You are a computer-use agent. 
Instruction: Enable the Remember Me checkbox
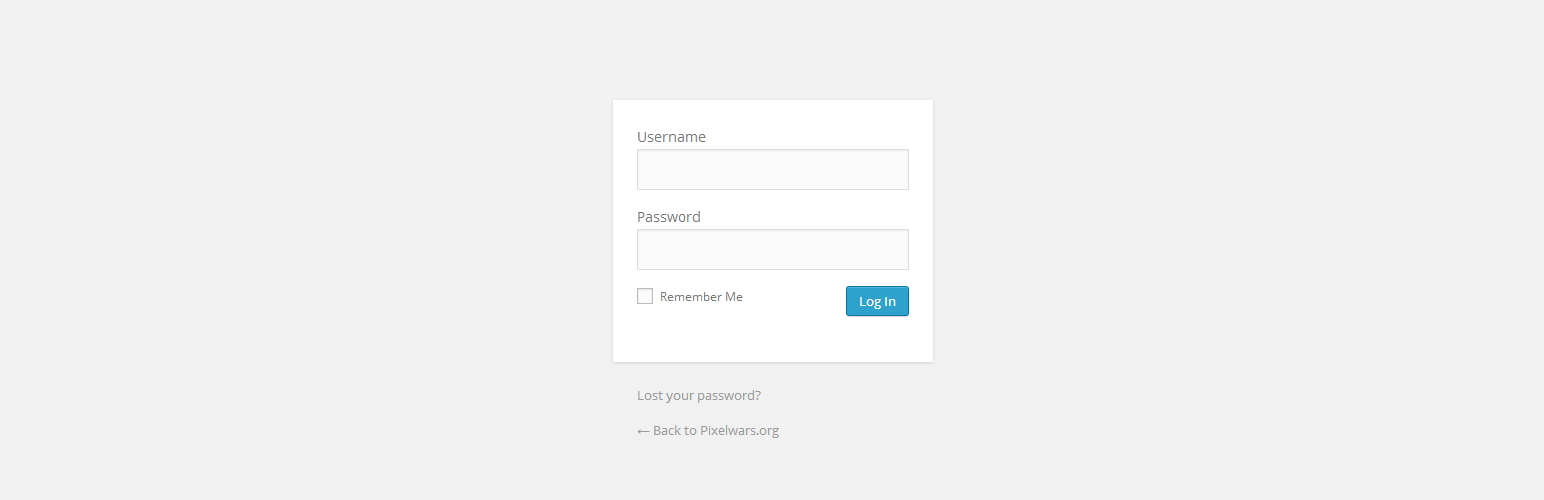pyautogui.click(x=645, y=296)
